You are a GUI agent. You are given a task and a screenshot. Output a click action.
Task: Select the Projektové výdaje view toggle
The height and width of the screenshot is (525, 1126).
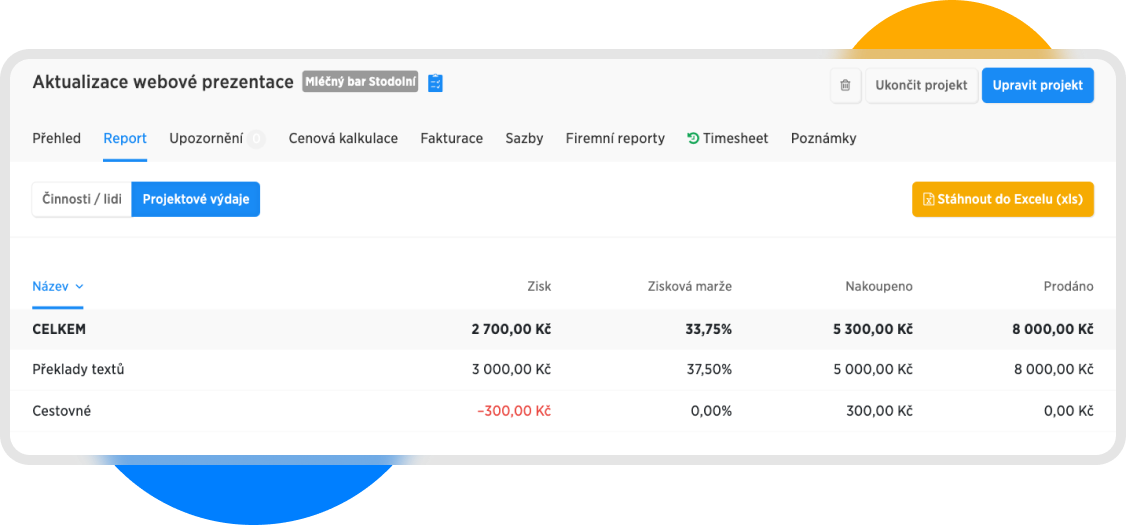click(x=195, y=199)
